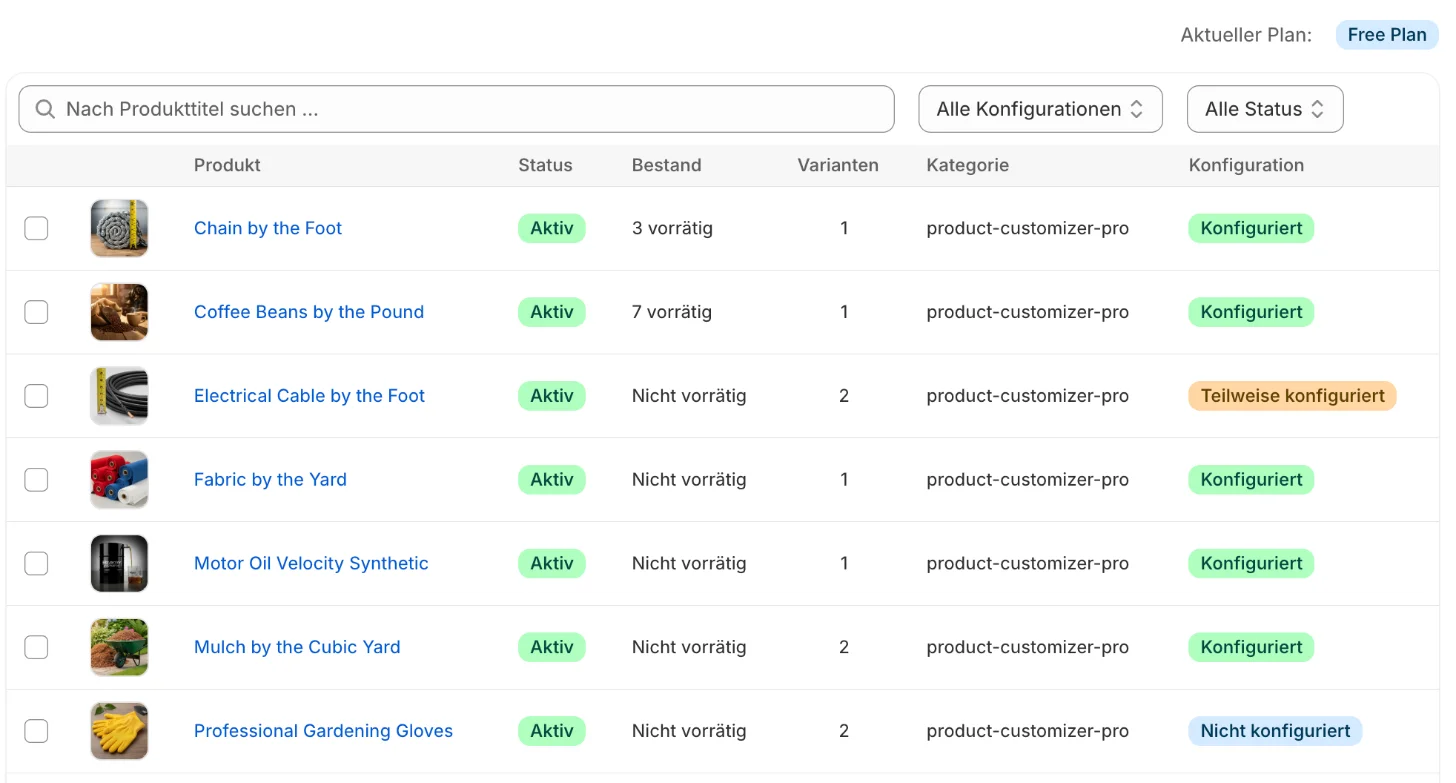Check the Electrical Cable by the Foot row
Image resolution: width=1456 pixels, height=783 pixels.
(x=36, y=396)
